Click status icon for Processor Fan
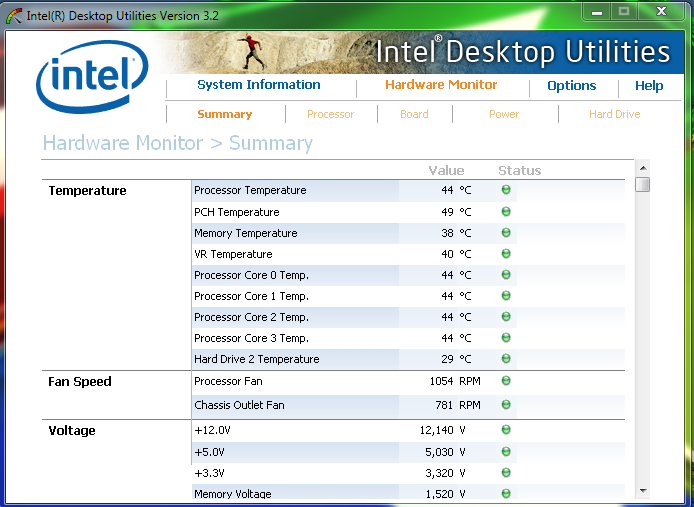The image size is (694, 507). click(506, 381)
